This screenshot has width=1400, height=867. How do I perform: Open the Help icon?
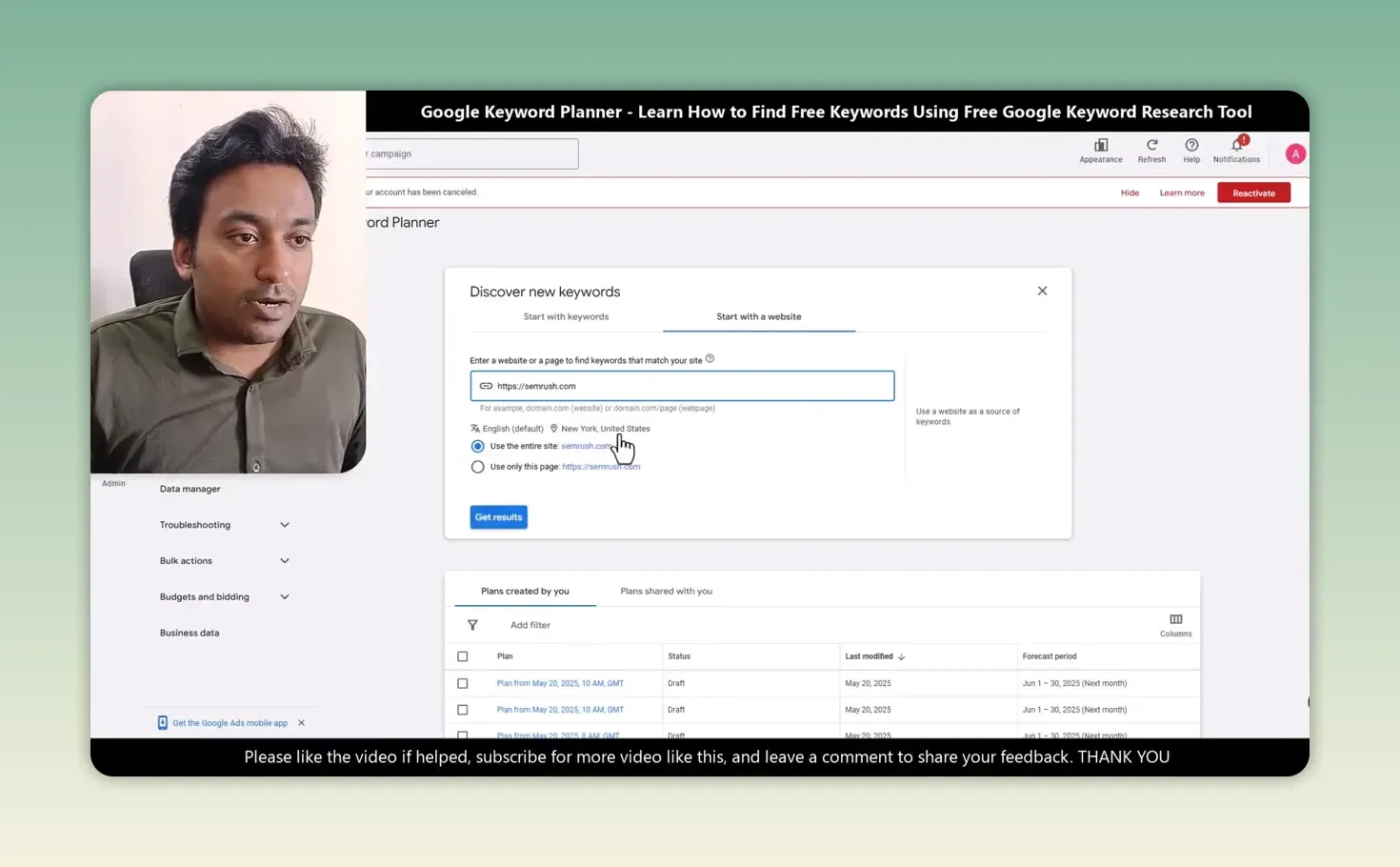1191,145
